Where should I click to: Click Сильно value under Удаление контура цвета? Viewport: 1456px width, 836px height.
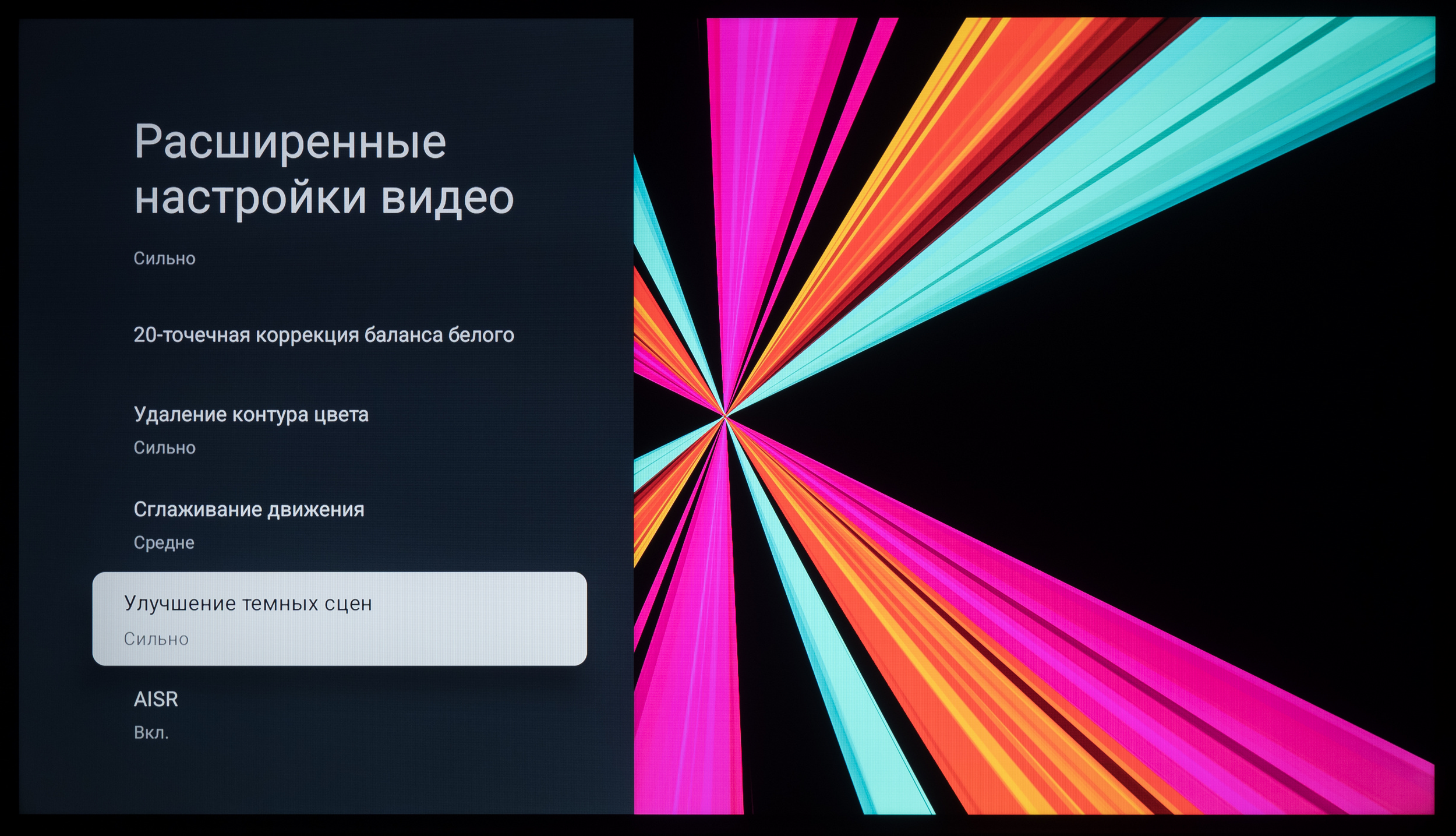(164, 448)
